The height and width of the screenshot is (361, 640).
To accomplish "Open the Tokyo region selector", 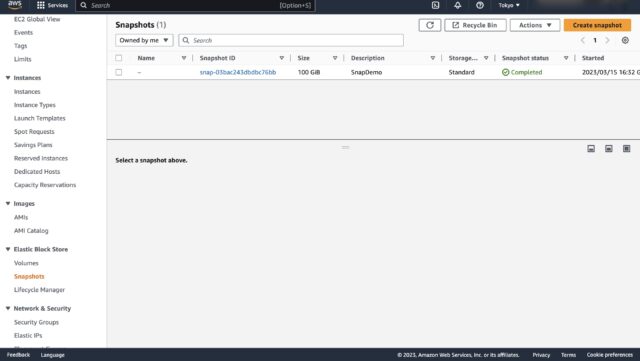I will click(509, 5).
